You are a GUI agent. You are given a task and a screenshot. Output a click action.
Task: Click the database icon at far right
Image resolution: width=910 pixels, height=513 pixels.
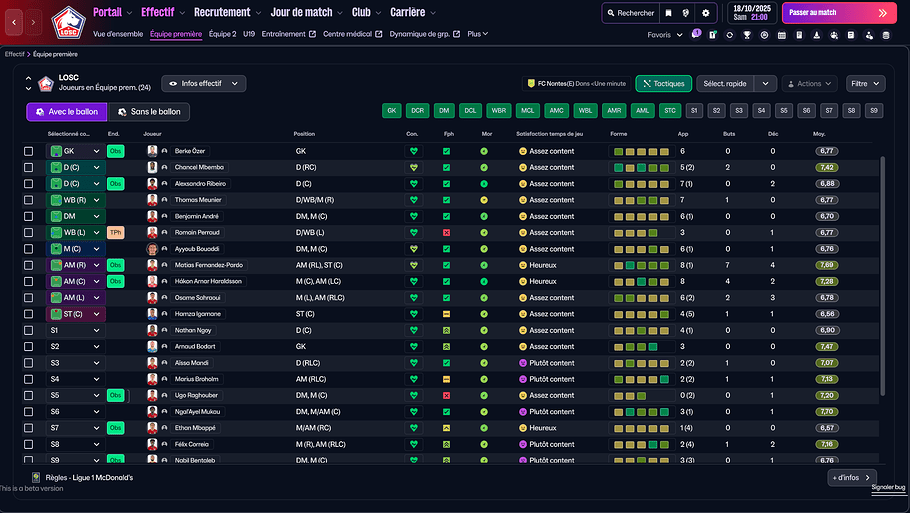[885, 35]
